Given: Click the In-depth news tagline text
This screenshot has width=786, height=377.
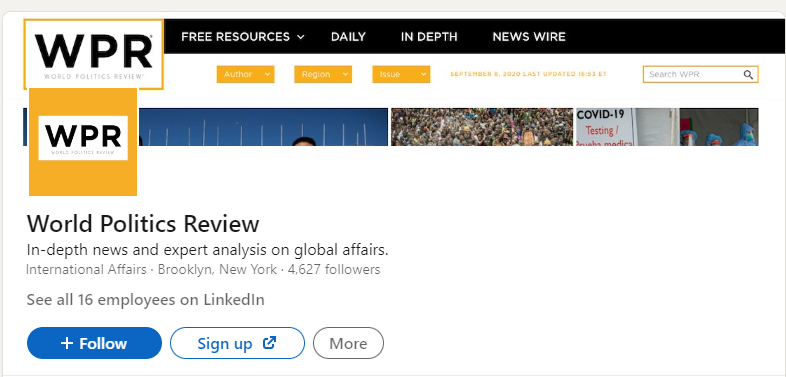Looking at the screenshot, I should [x=208, y=250].
